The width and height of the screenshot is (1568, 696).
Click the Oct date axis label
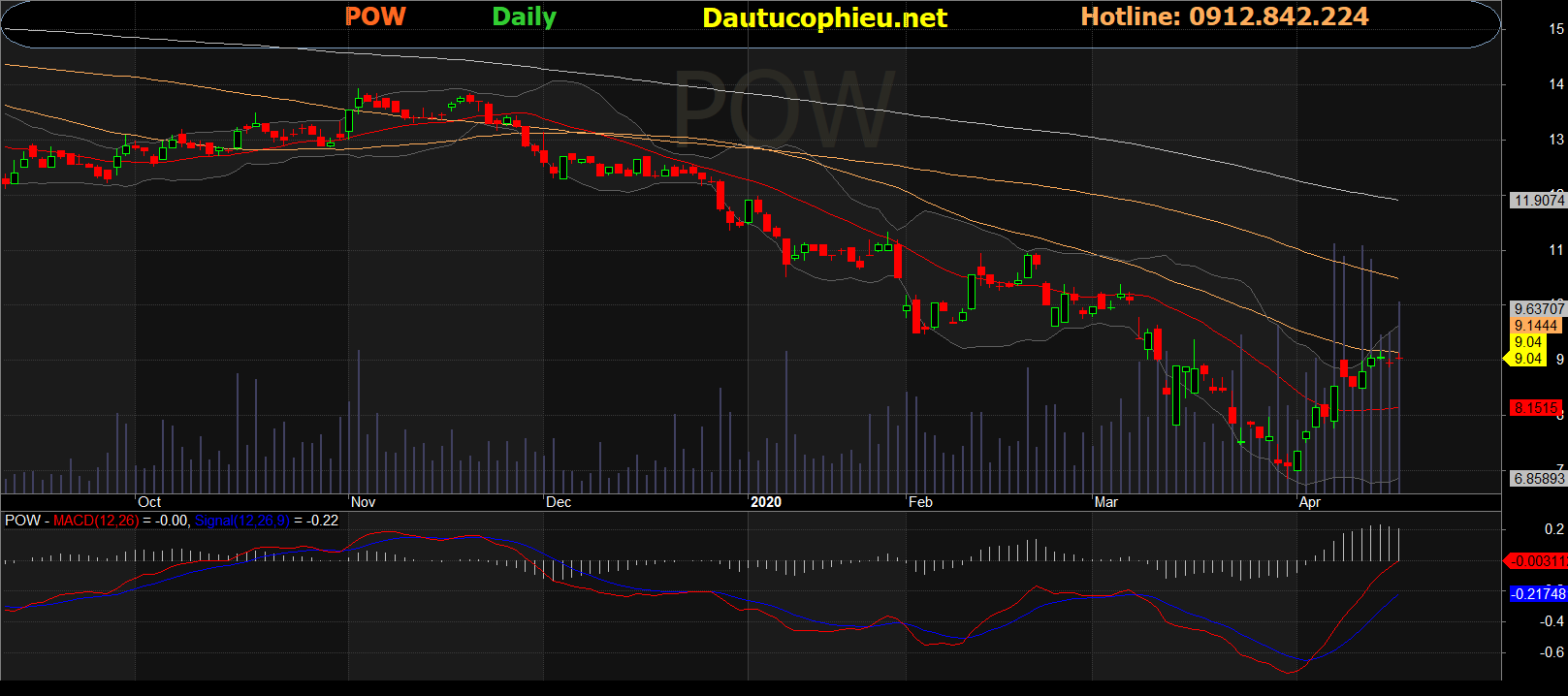pyautogui.click(x=149, y=502)
